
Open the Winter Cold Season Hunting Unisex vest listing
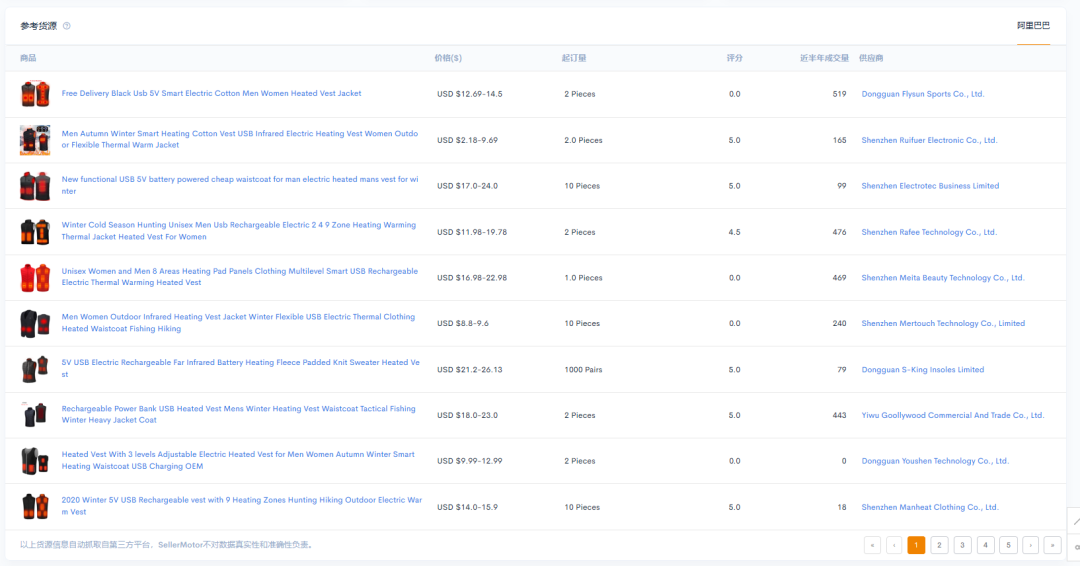pyautogui.click(x=239, y=231)
